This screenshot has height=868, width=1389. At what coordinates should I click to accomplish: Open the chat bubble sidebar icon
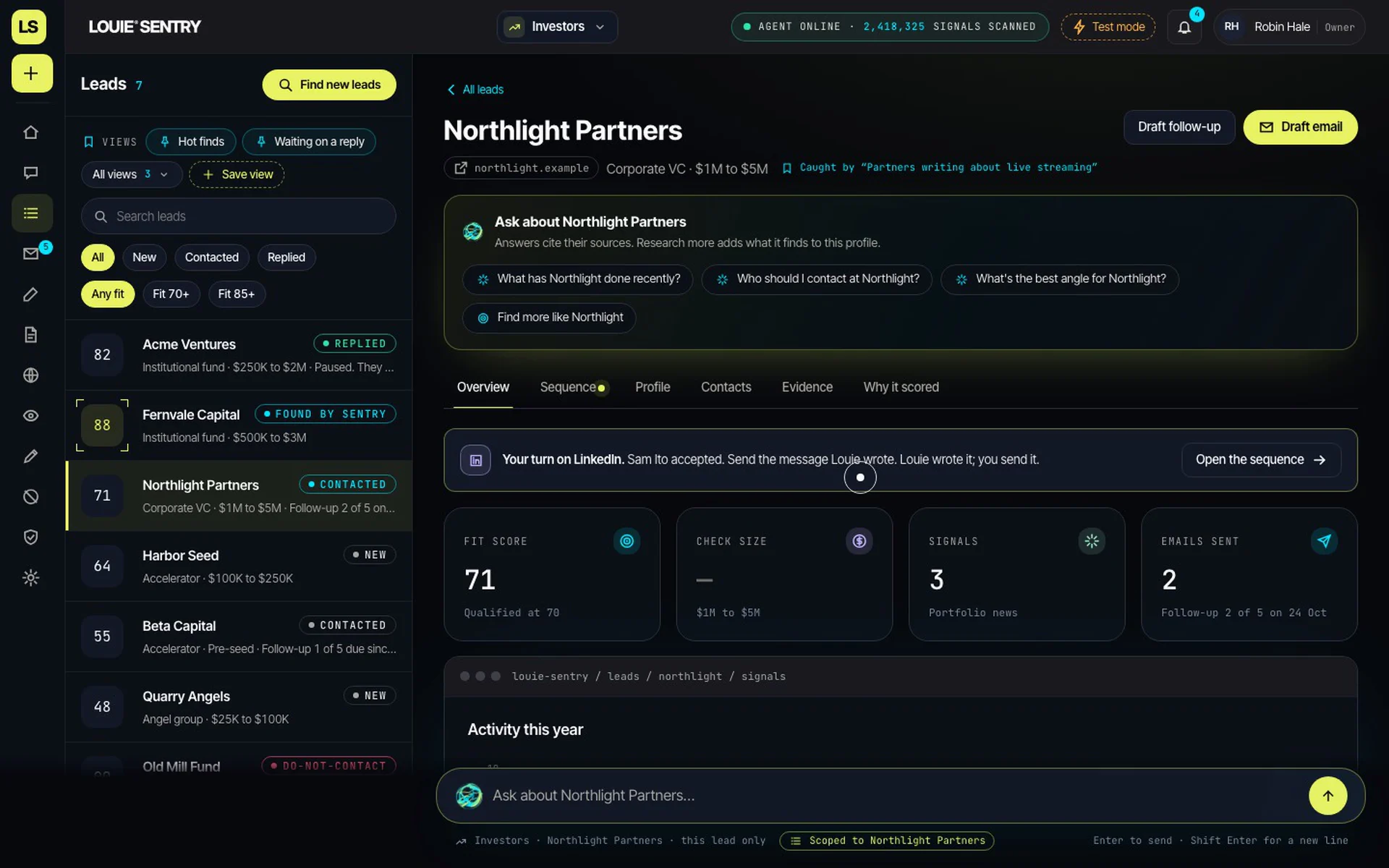(x=30, y=173)
